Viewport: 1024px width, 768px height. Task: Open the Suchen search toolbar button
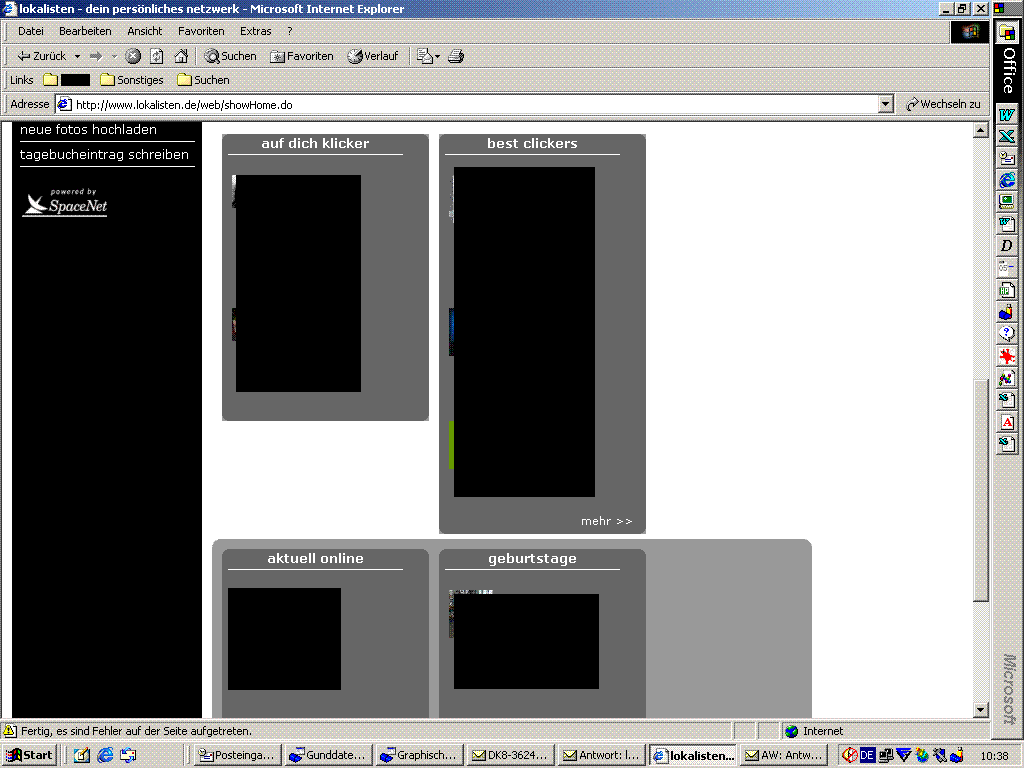tap(230, 56)
